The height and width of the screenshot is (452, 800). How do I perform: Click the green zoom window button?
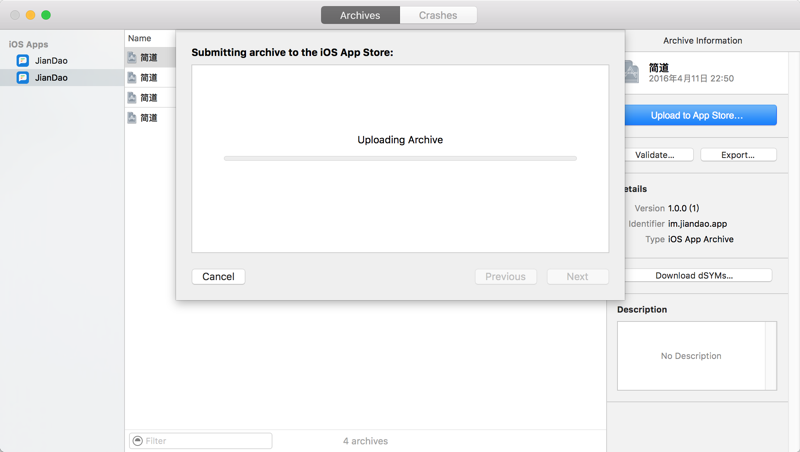[x=46, y=15]
